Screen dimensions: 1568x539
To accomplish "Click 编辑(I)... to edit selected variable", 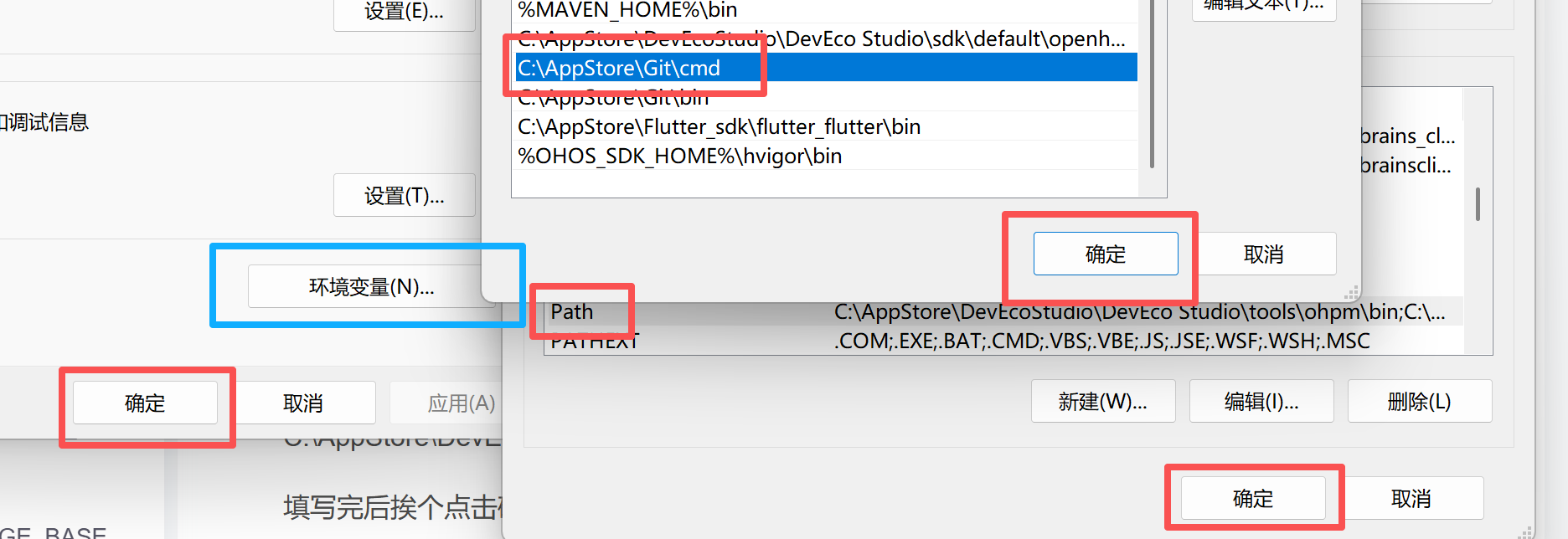I will pyautogui.click(x=1261, y=401).
